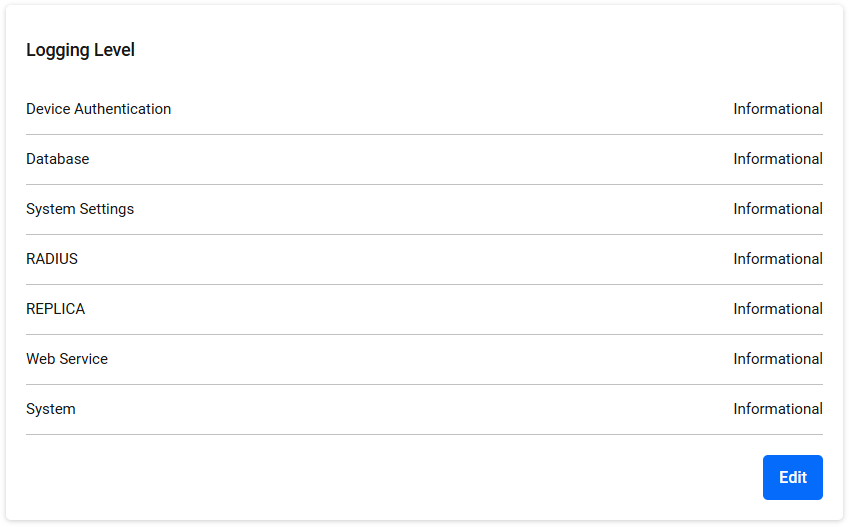Click Informational value for System Settings
This screenshot has width=849, height=527.
[x=778, y=209]
